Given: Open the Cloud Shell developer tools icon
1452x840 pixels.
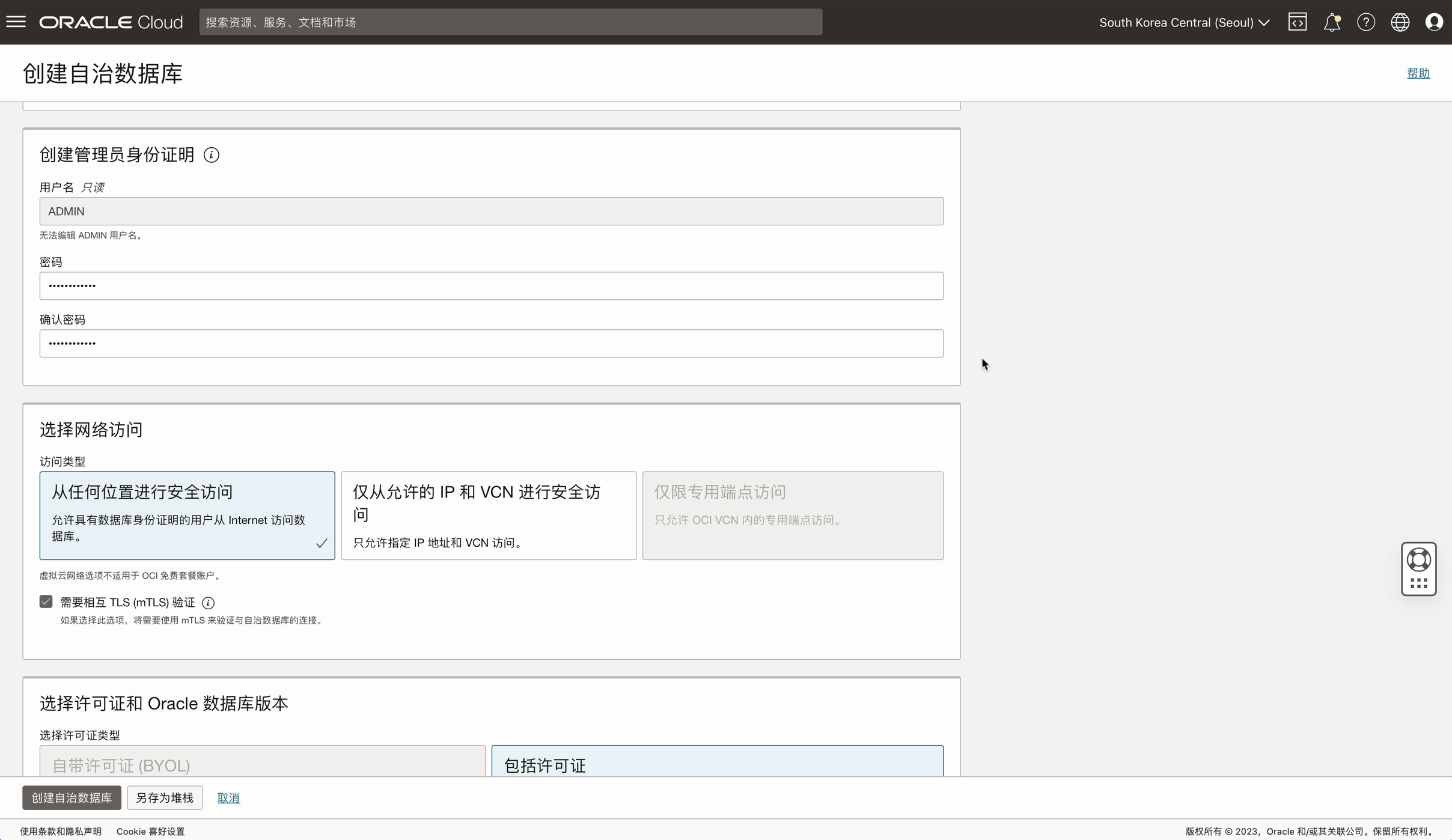Looking at the screenshot, I should pos(1298,22).
